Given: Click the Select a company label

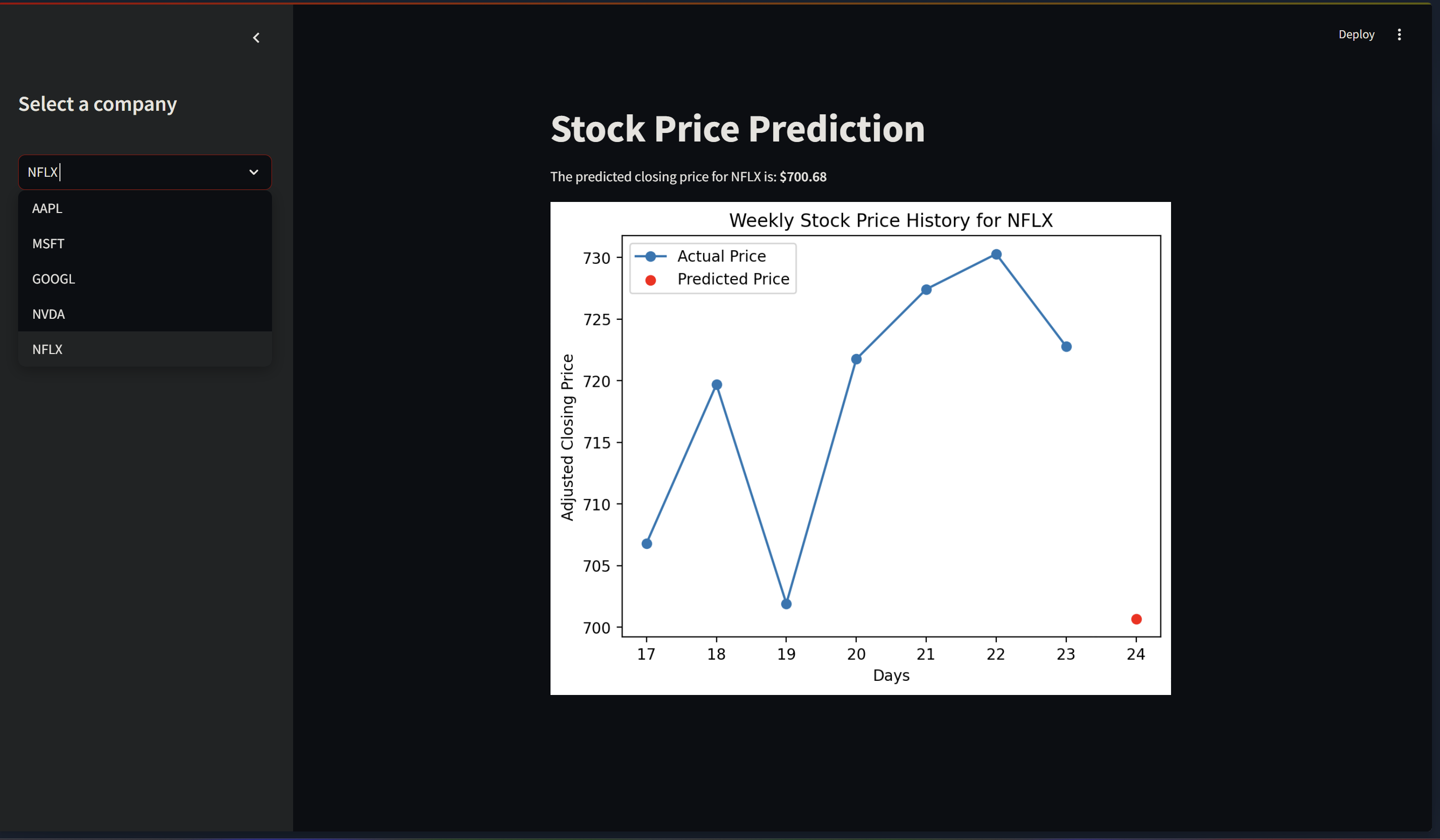Looking at the screenshot, I should pos(98,104).
